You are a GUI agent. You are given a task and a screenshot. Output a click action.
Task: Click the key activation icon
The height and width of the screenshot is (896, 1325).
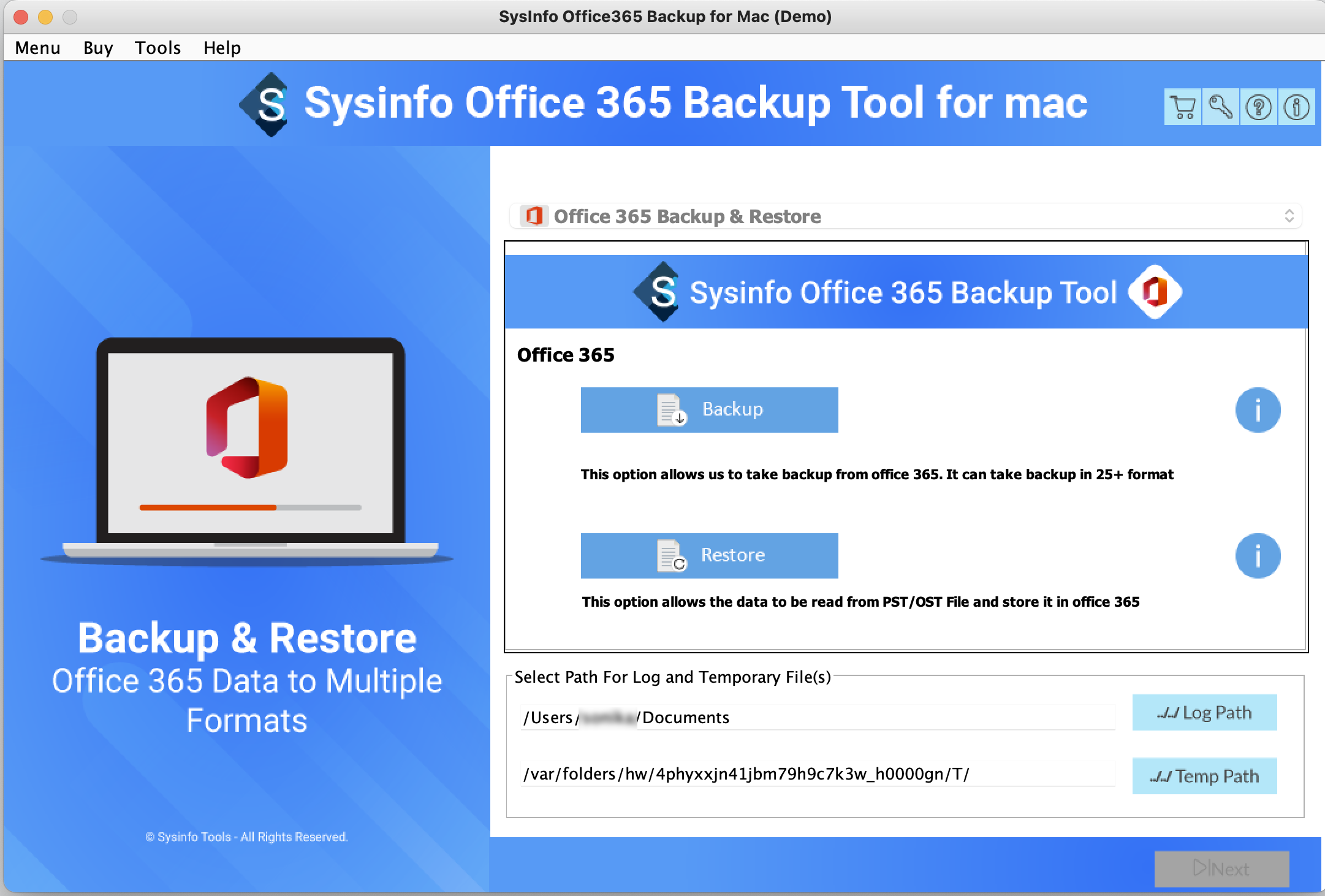[x=1220, y=107]
